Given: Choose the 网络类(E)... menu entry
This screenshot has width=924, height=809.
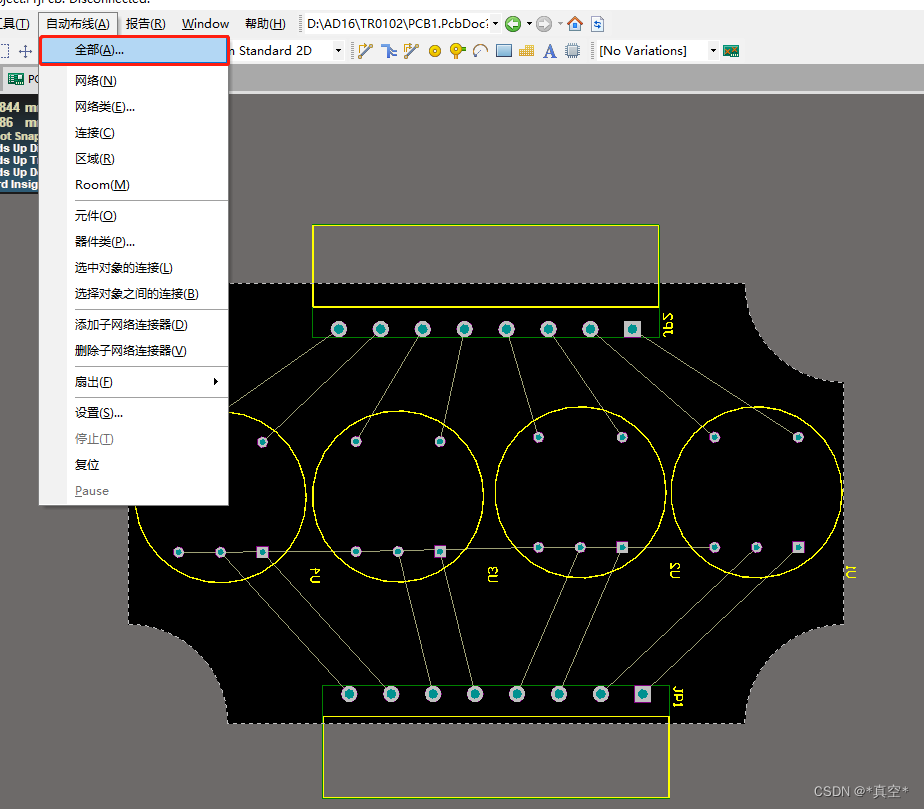Looking at the screenshot, I should point(134,107).
